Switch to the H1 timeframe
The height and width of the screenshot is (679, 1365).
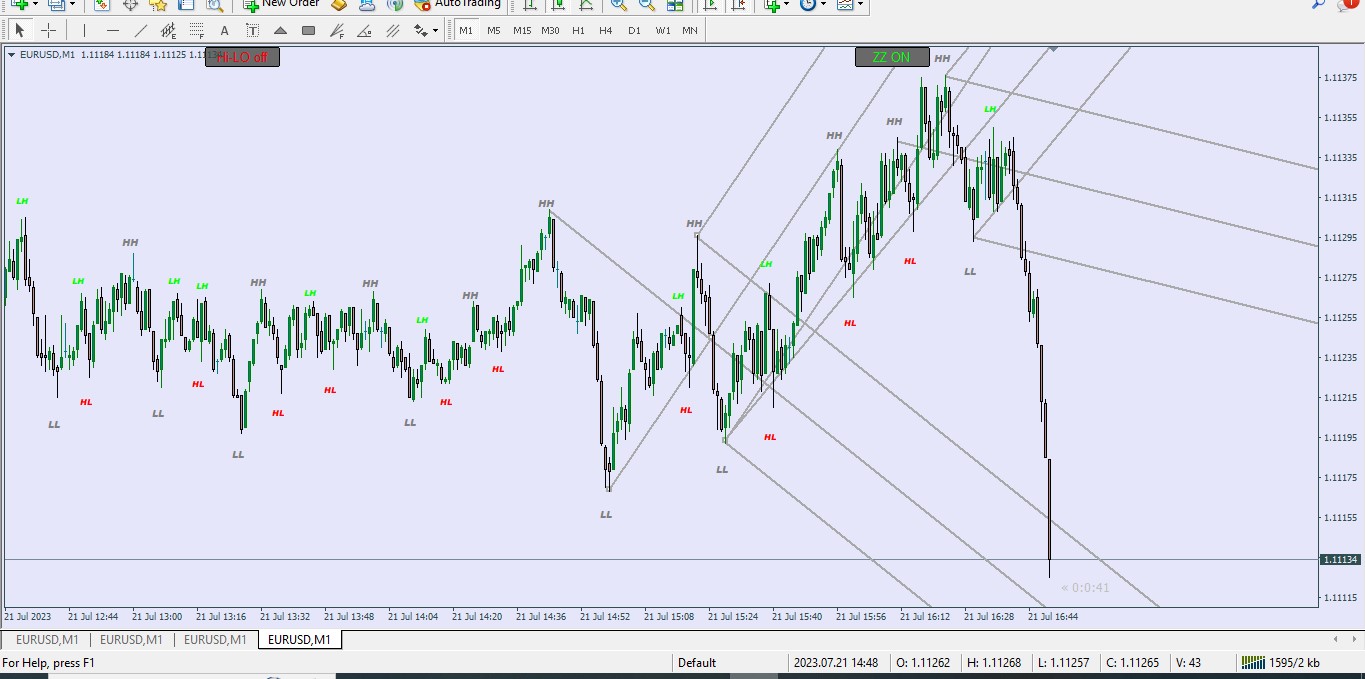point(578,30)
